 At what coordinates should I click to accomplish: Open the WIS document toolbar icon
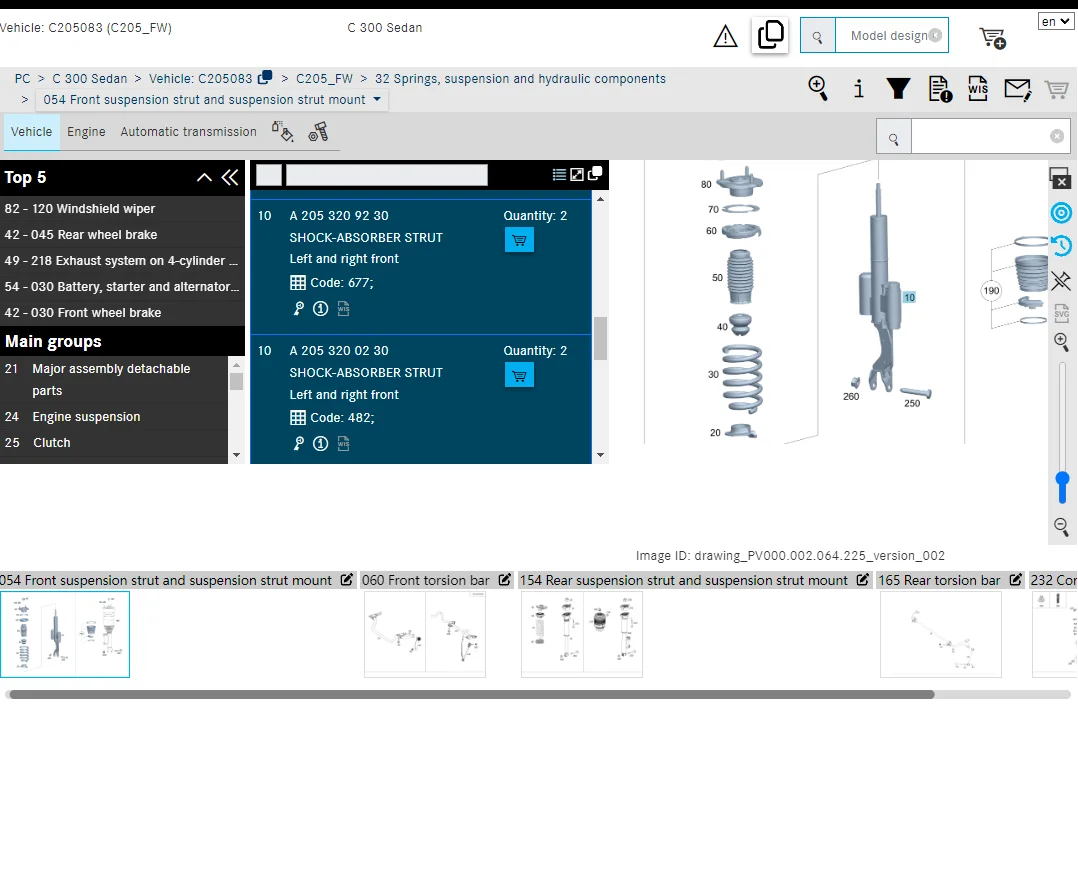pyautogui.click(x=978, y=89)
